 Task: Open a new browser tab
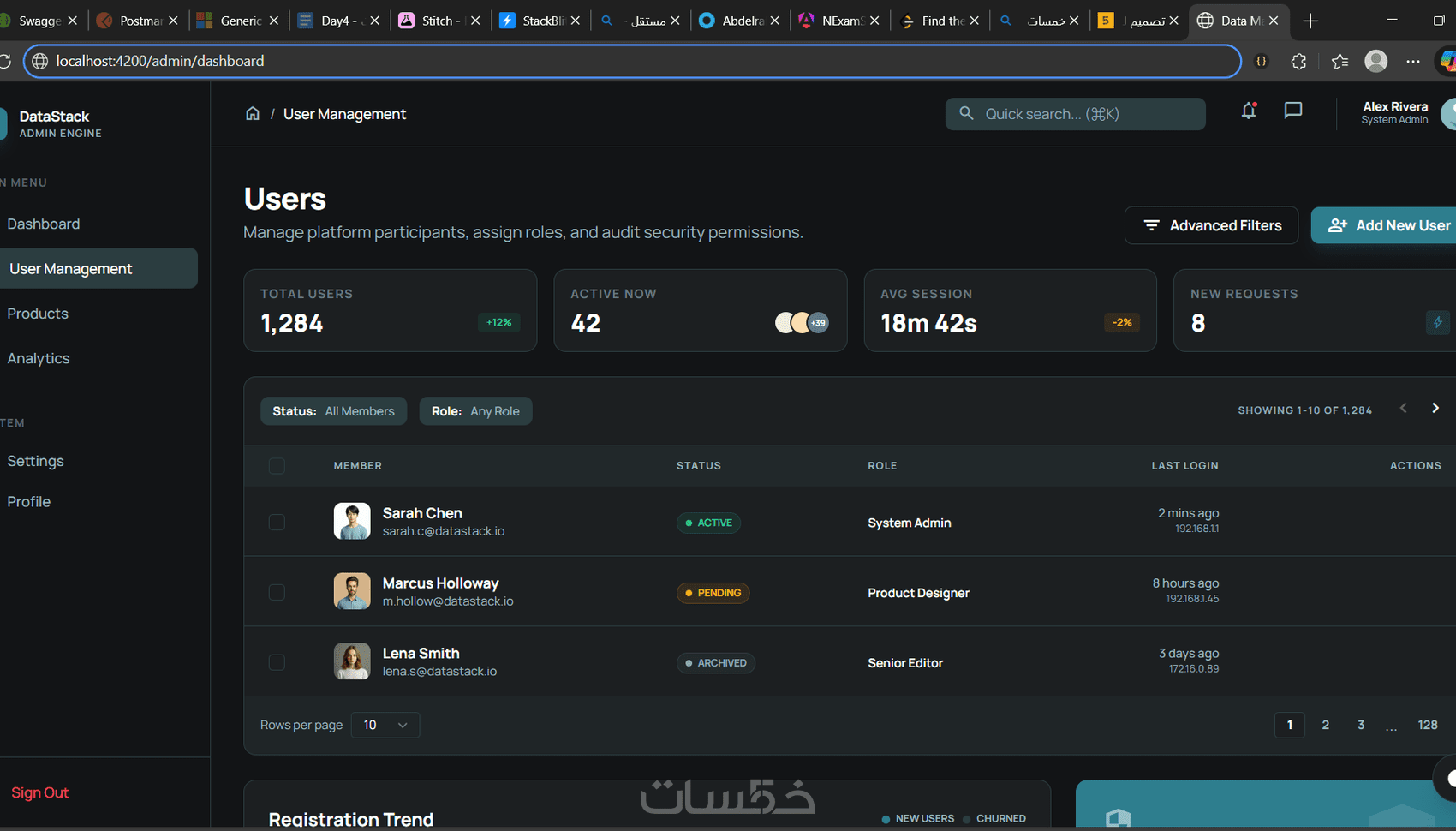(x=1310, y=21)
